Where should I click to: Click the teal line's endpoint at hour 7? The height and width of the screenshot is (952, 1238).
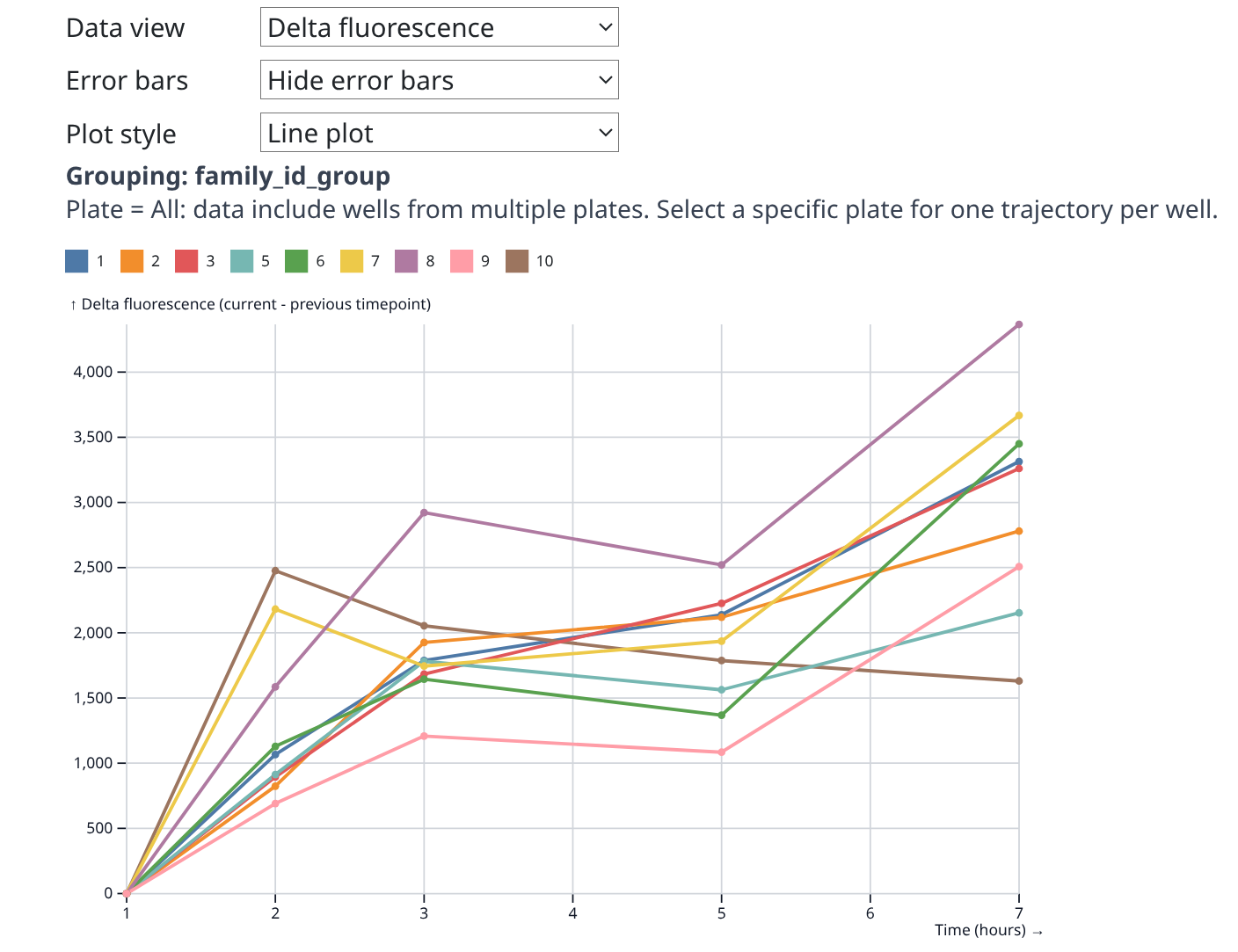coord(1019,613)
